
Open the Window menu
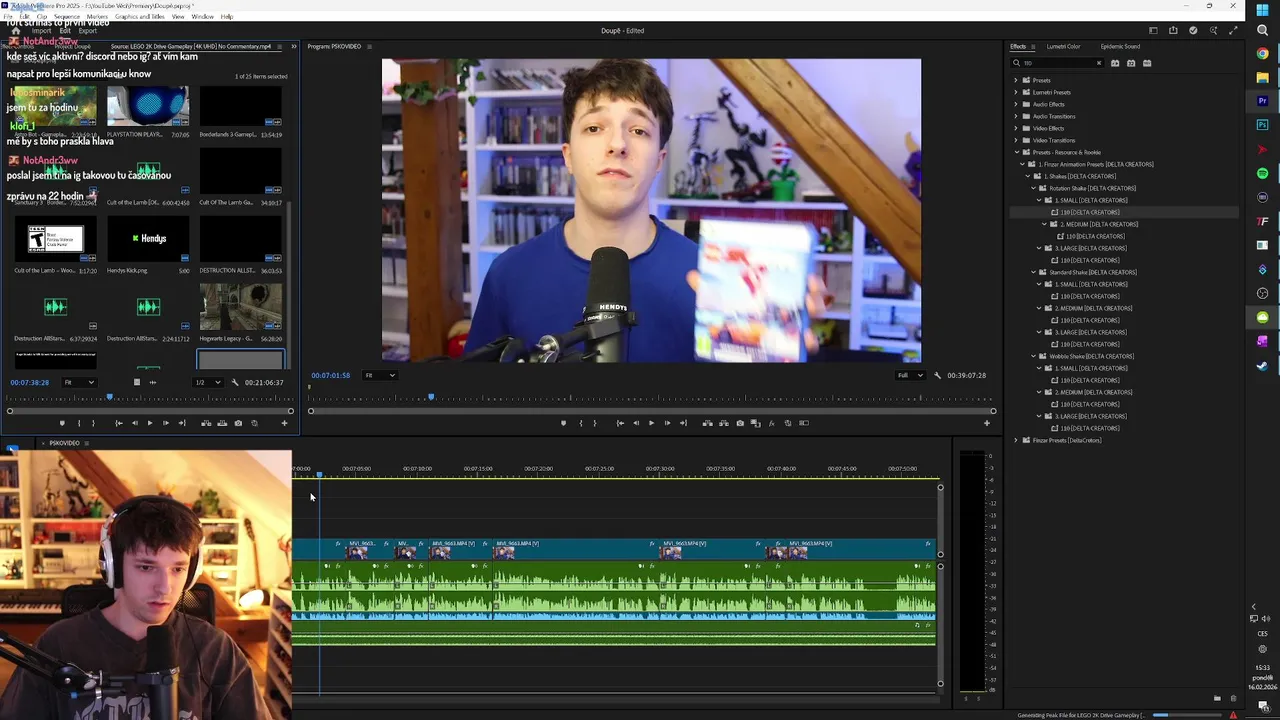202,17
